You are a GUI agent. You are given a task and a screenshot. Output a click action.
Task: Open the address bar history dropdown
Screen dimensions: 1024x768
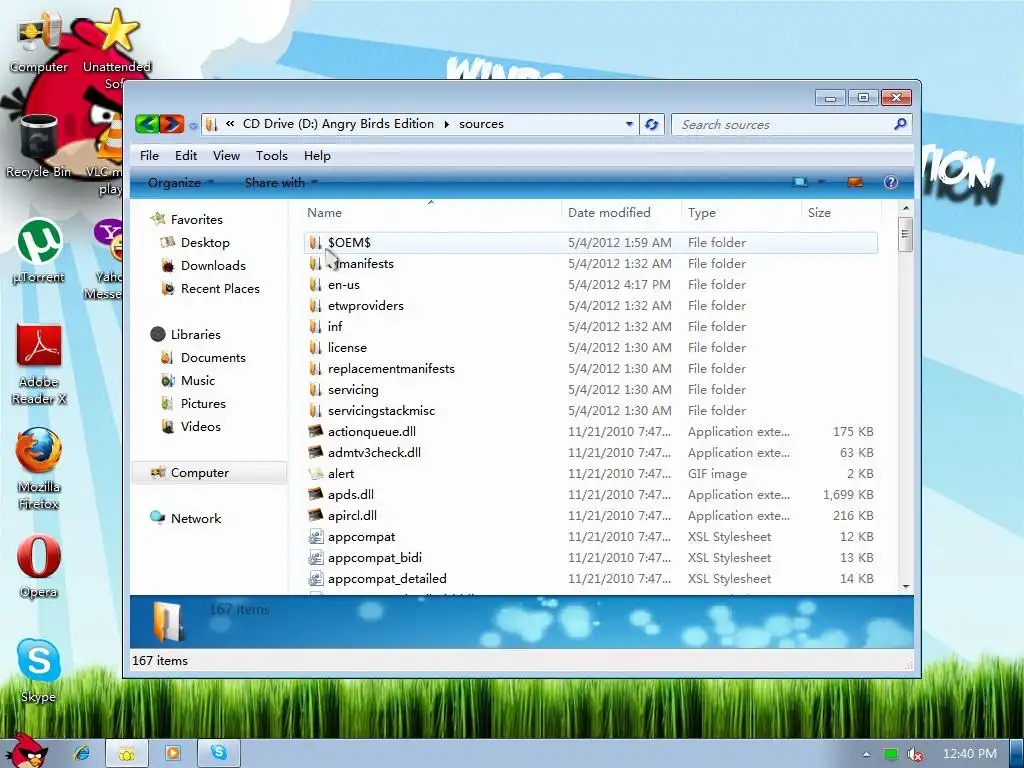click(629, 124)
